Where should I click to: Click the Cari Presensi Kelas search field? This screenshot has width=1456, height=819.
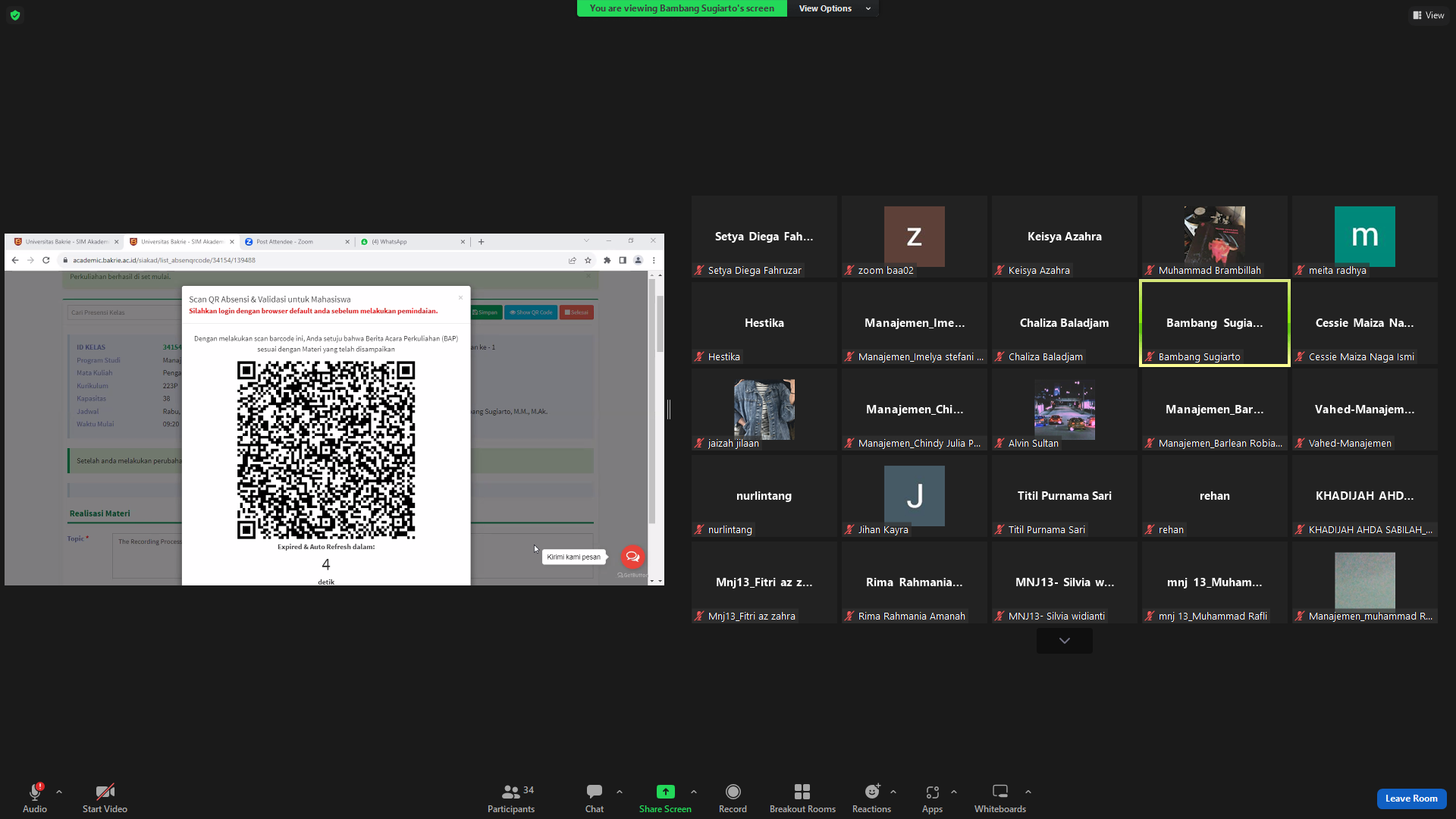click(125, 312)
